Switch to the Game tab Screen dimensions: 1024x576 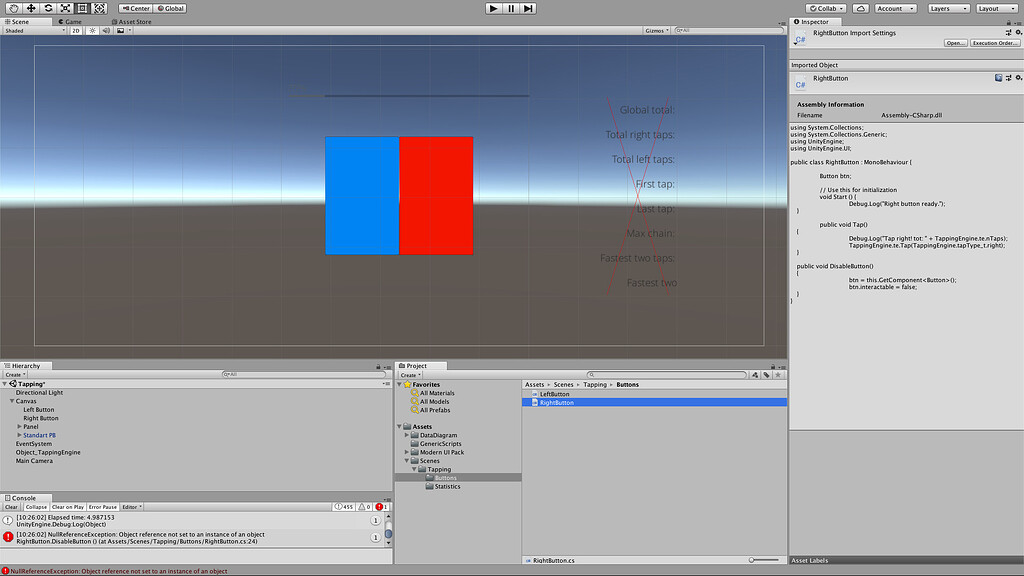[x=70, y=21]
